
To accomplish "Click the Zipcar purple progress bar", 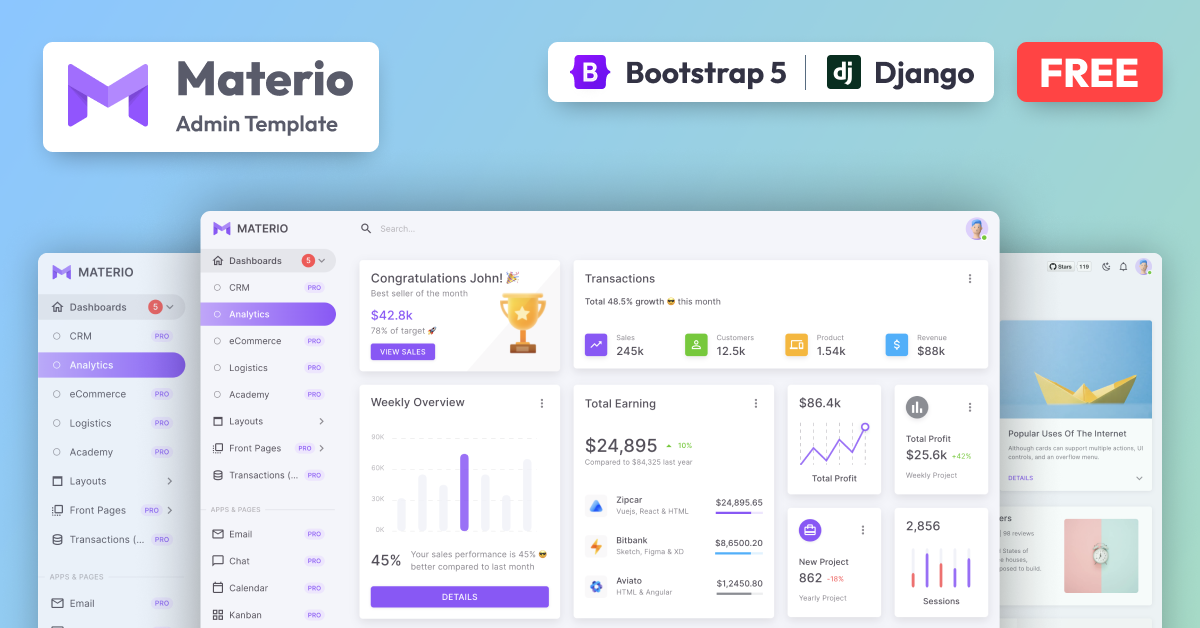I will pyautogui.click(x=739, y=513).
